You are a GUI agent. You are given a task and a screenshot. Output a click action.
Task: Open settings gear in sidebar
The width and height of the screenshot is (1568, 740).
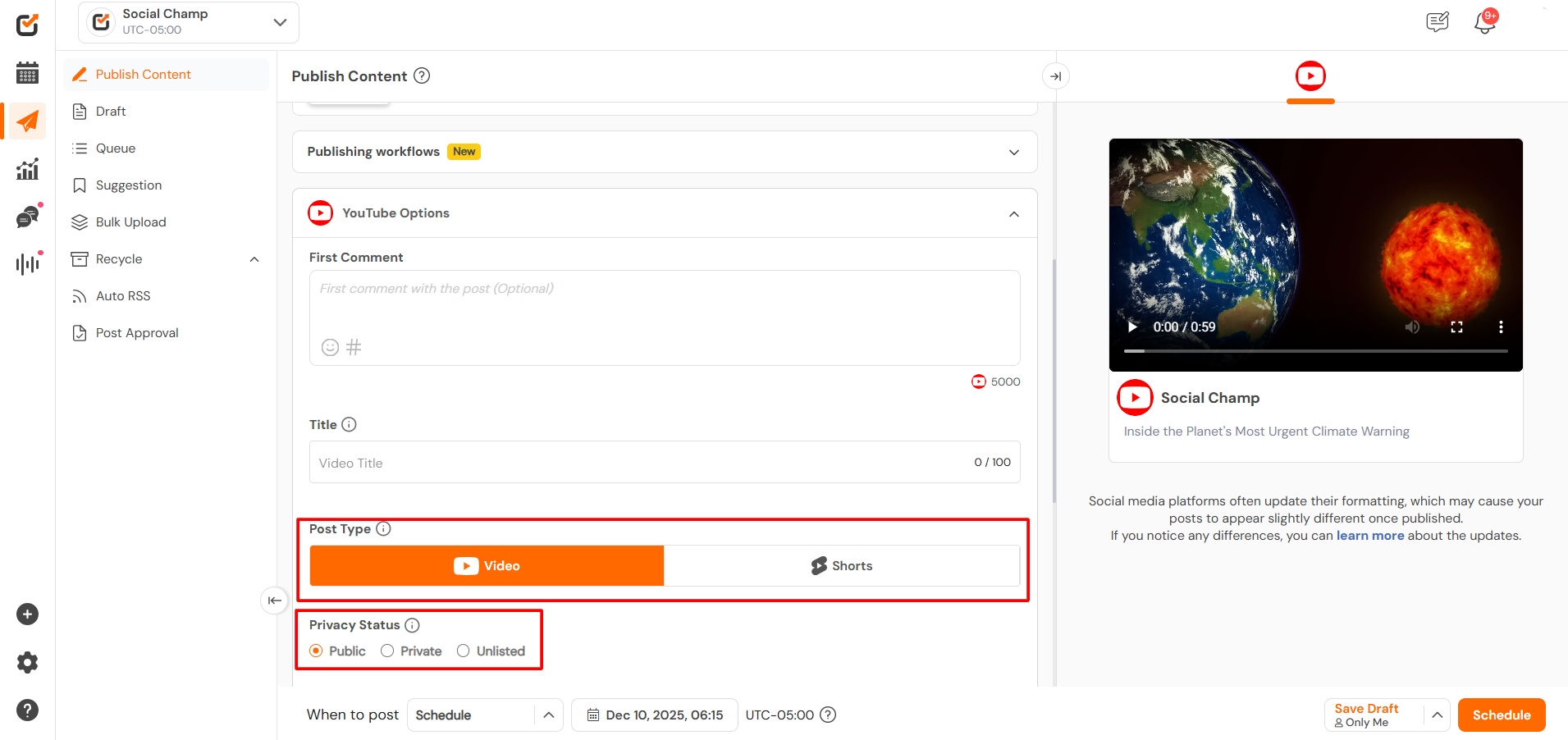[27, 662]
